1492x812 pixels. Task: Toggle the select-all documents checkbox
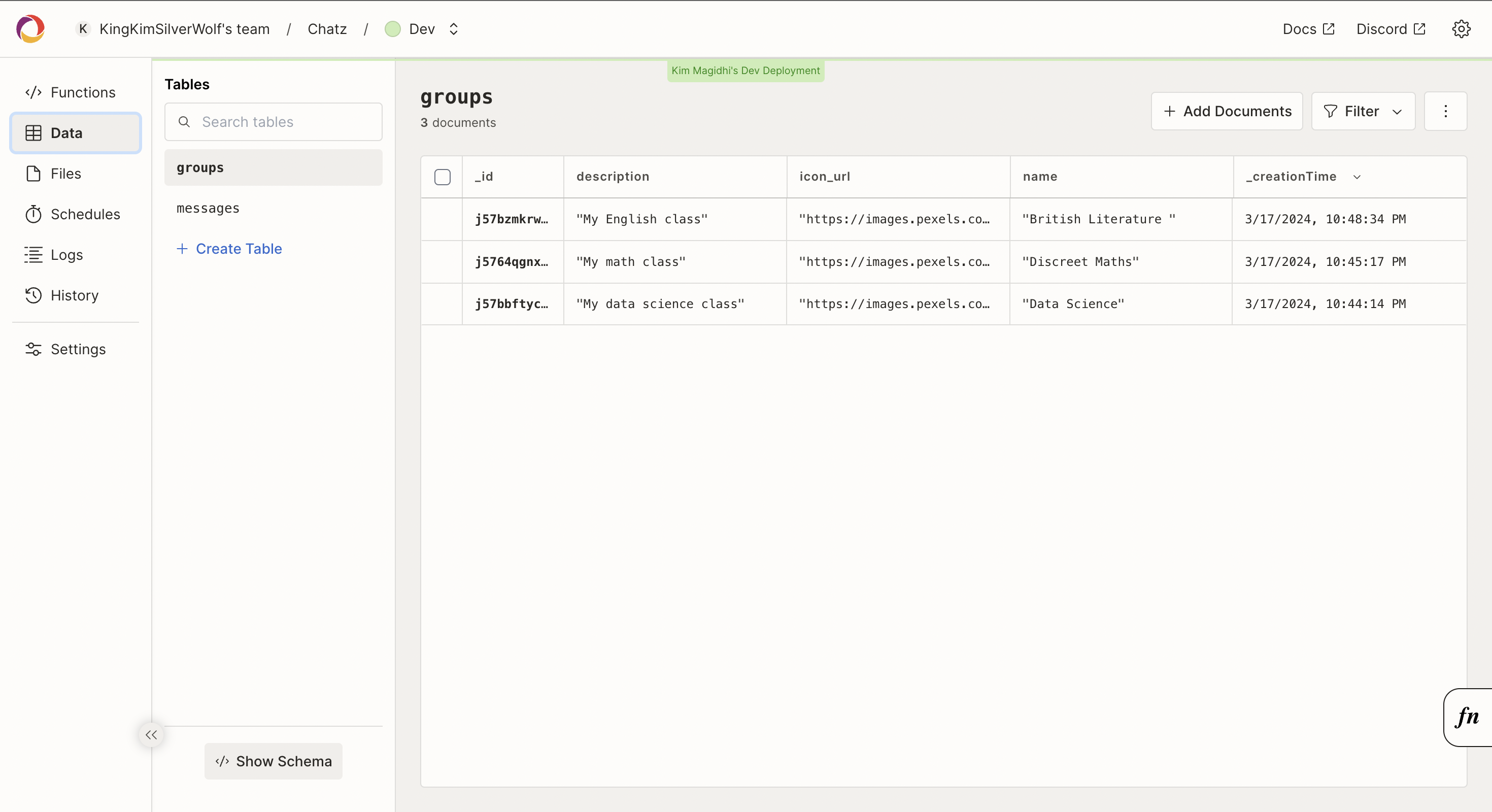[x=442, y=177]
